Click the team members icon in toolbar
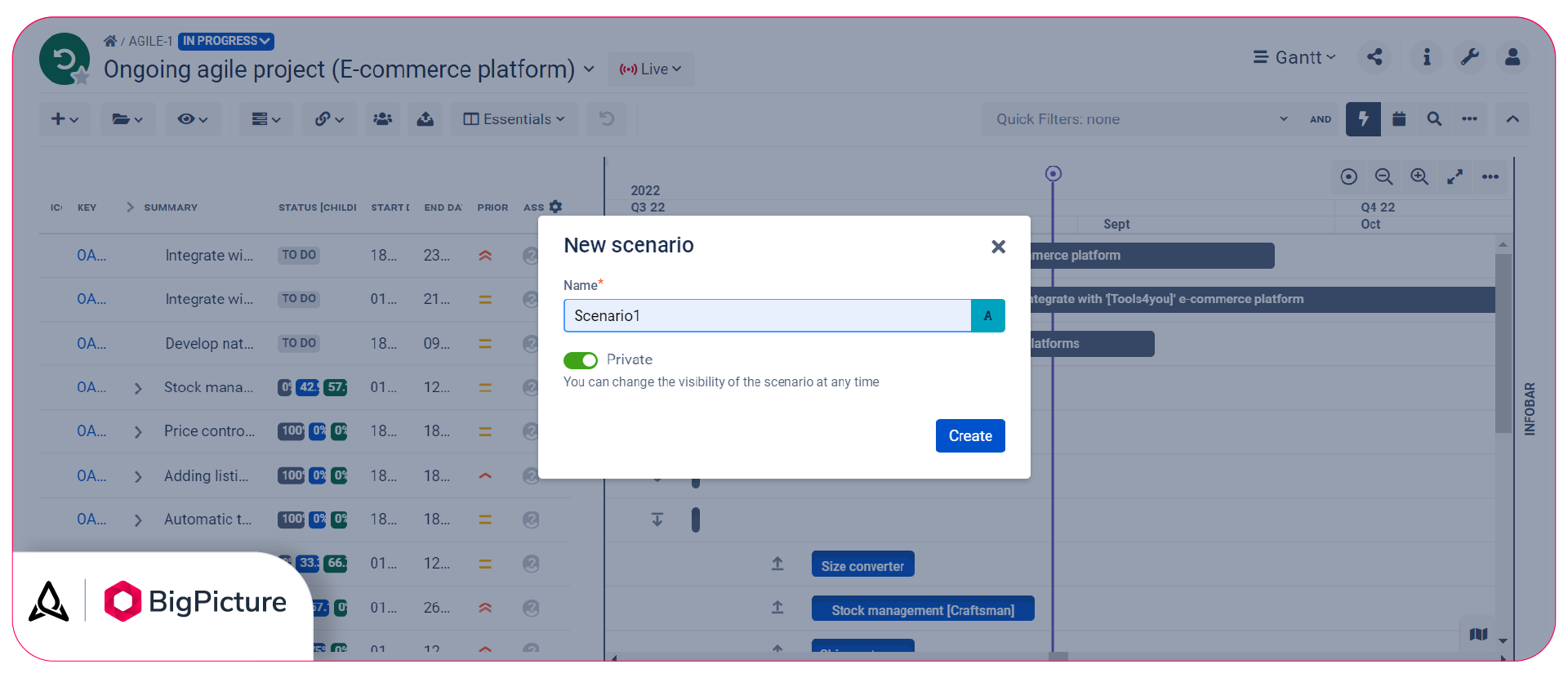The height and width of the screenshot is (678, 1568). click(382, 119)
